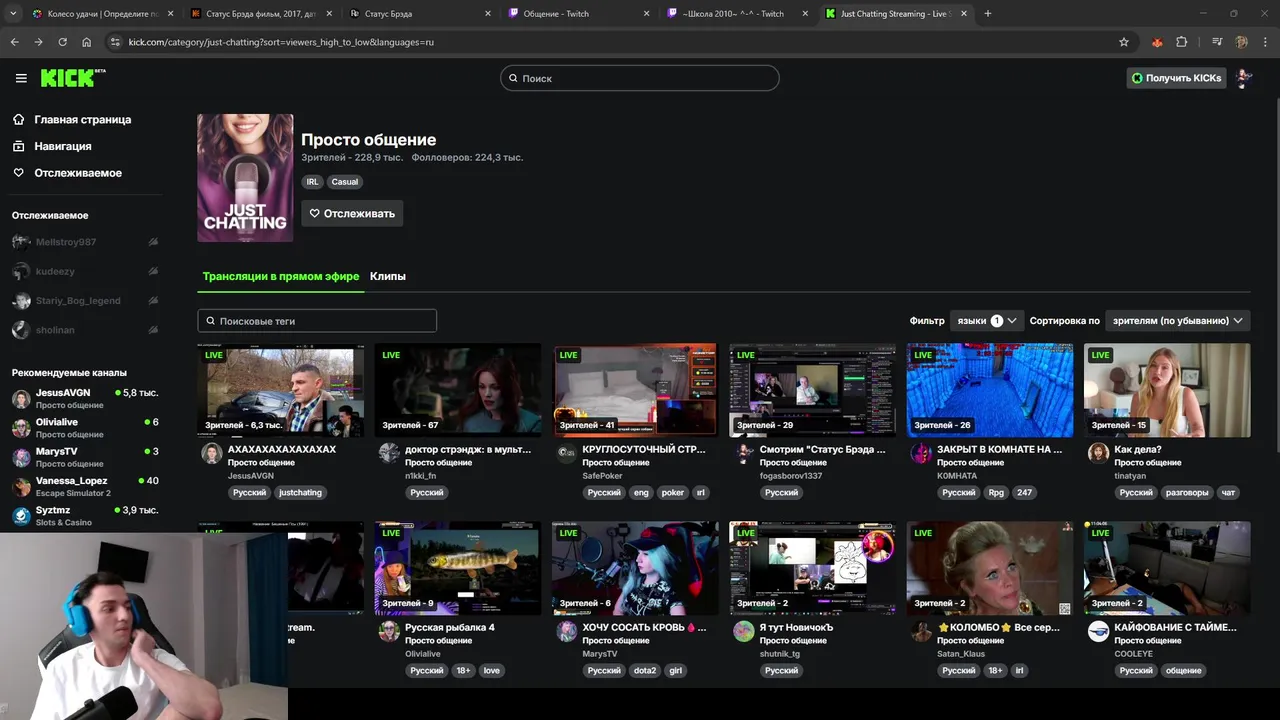Click the heart icon beside Отслеживаемое
This screenshot has height=720, width=1280.
[x=19, y=173]
